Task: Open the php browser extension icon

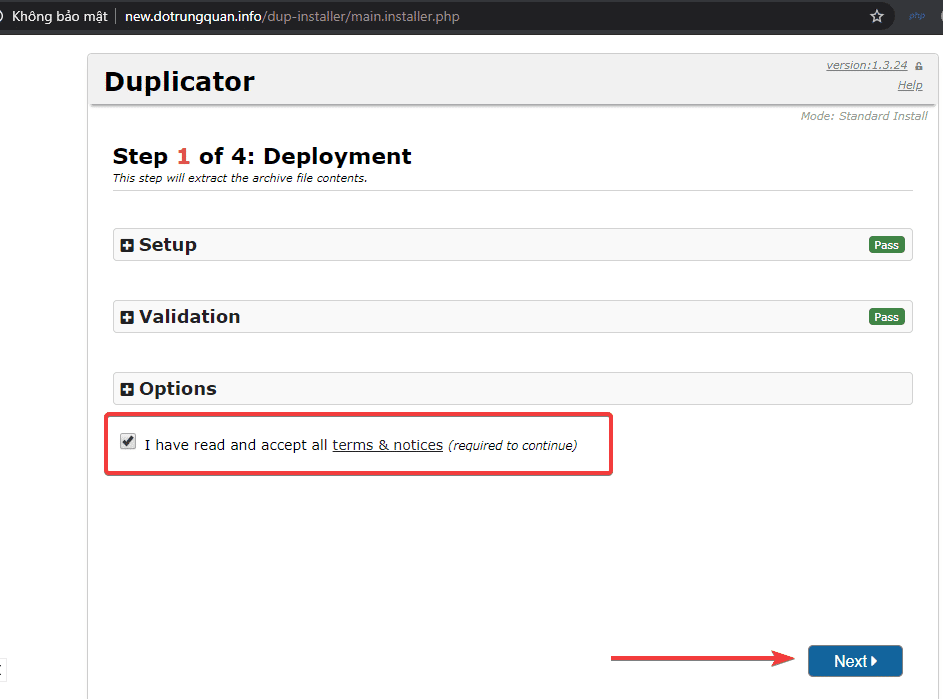Action: tap(916, 16)
